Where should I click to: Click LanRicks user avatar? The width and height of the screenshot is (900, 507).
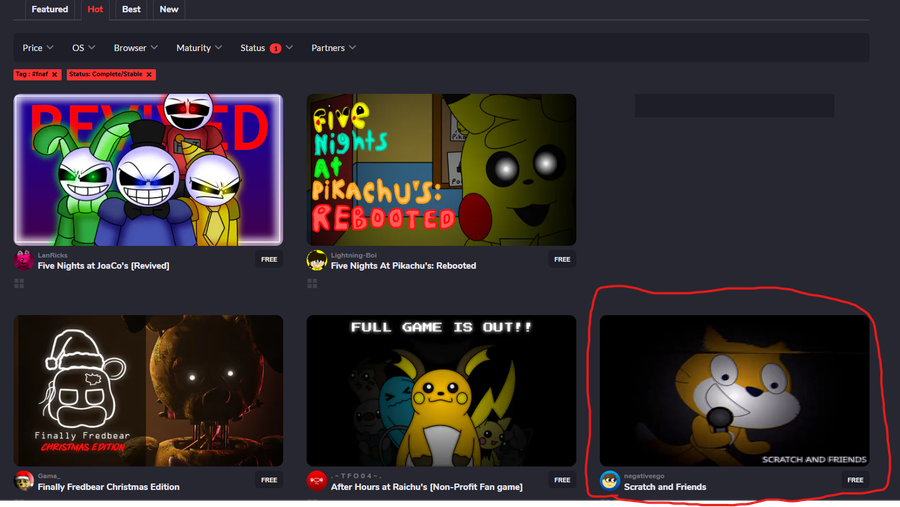[x=24, y=260]
